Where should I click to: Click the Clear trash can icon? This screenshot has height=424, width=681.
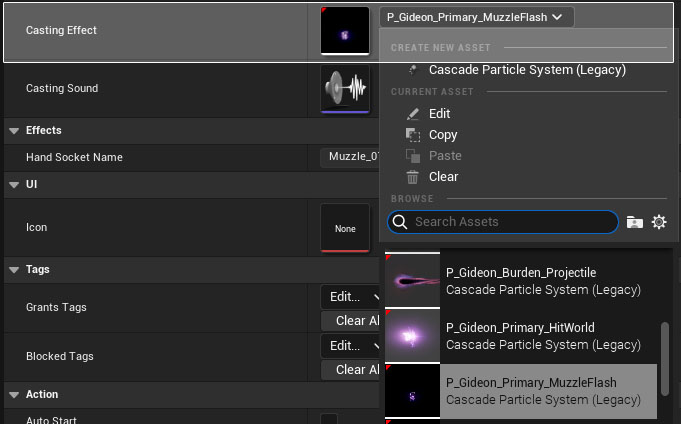pyautogui.click(x=413, y=177)
